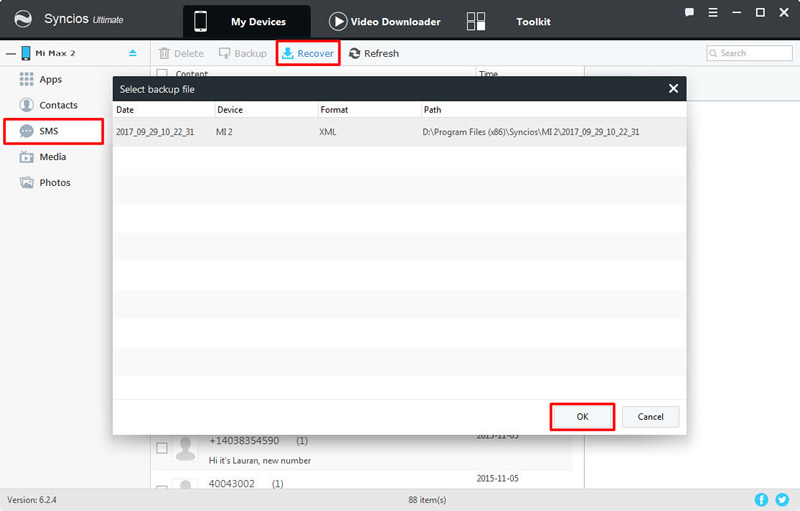Confirm with the OK button
This screenshot has height=511, width=800.
tap(582, 417)
